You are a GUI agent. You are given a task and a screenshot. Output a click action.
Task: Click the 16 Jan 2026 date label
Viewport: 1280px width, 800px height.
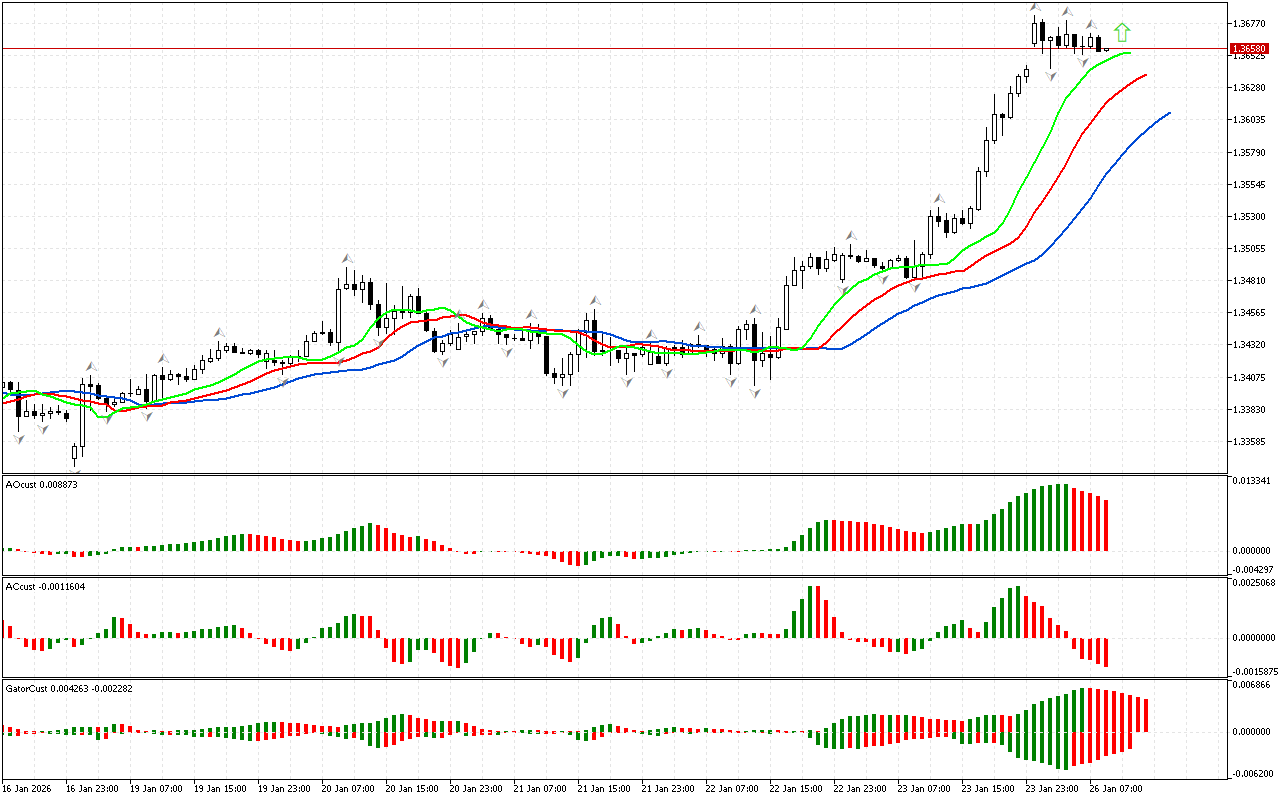pyautogui.click(x=30, y=788)
